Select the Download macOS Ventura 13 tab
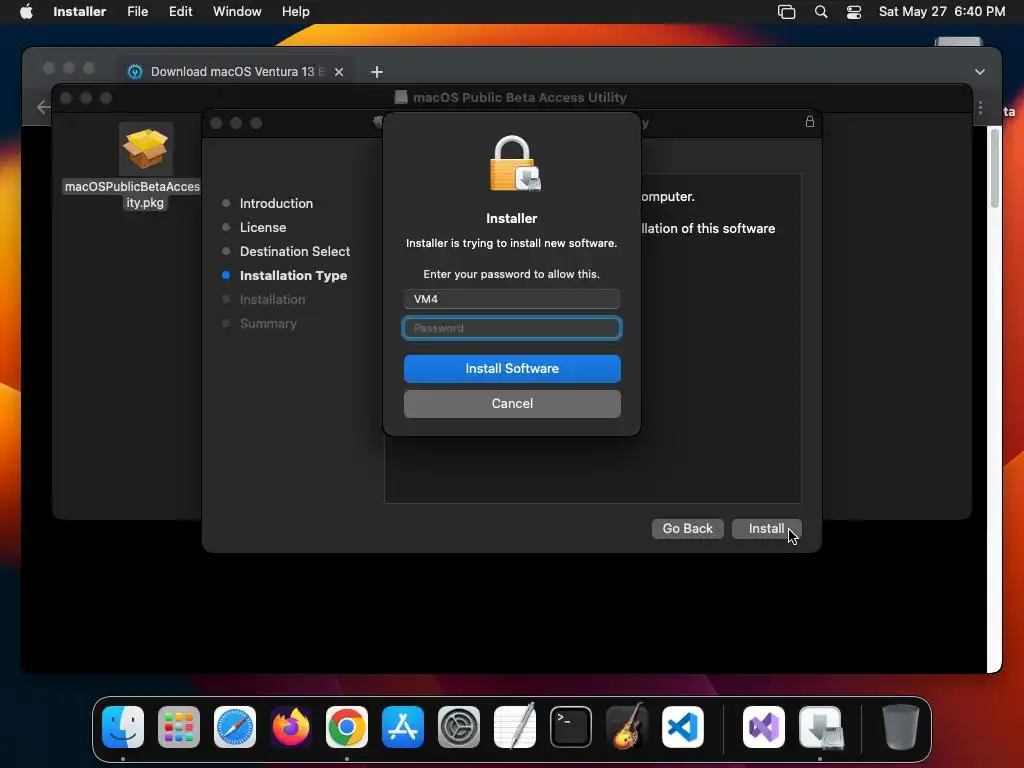The image size is (1024, 768). [236, 72]
